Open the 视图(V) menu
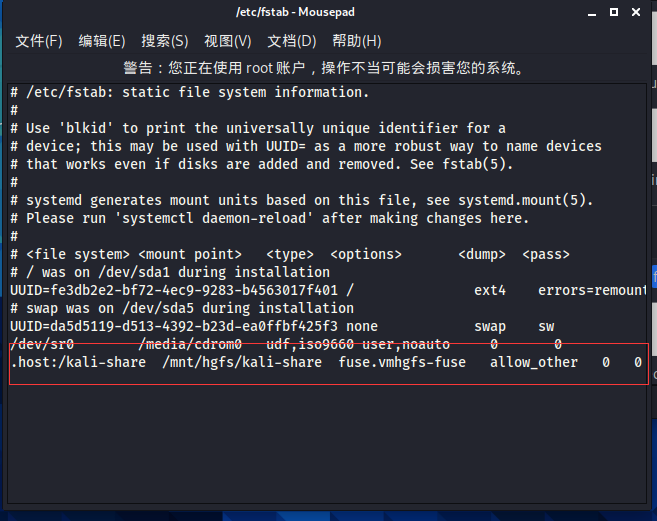This screenshot has height=521, width=657. click(x=228, y=41)
